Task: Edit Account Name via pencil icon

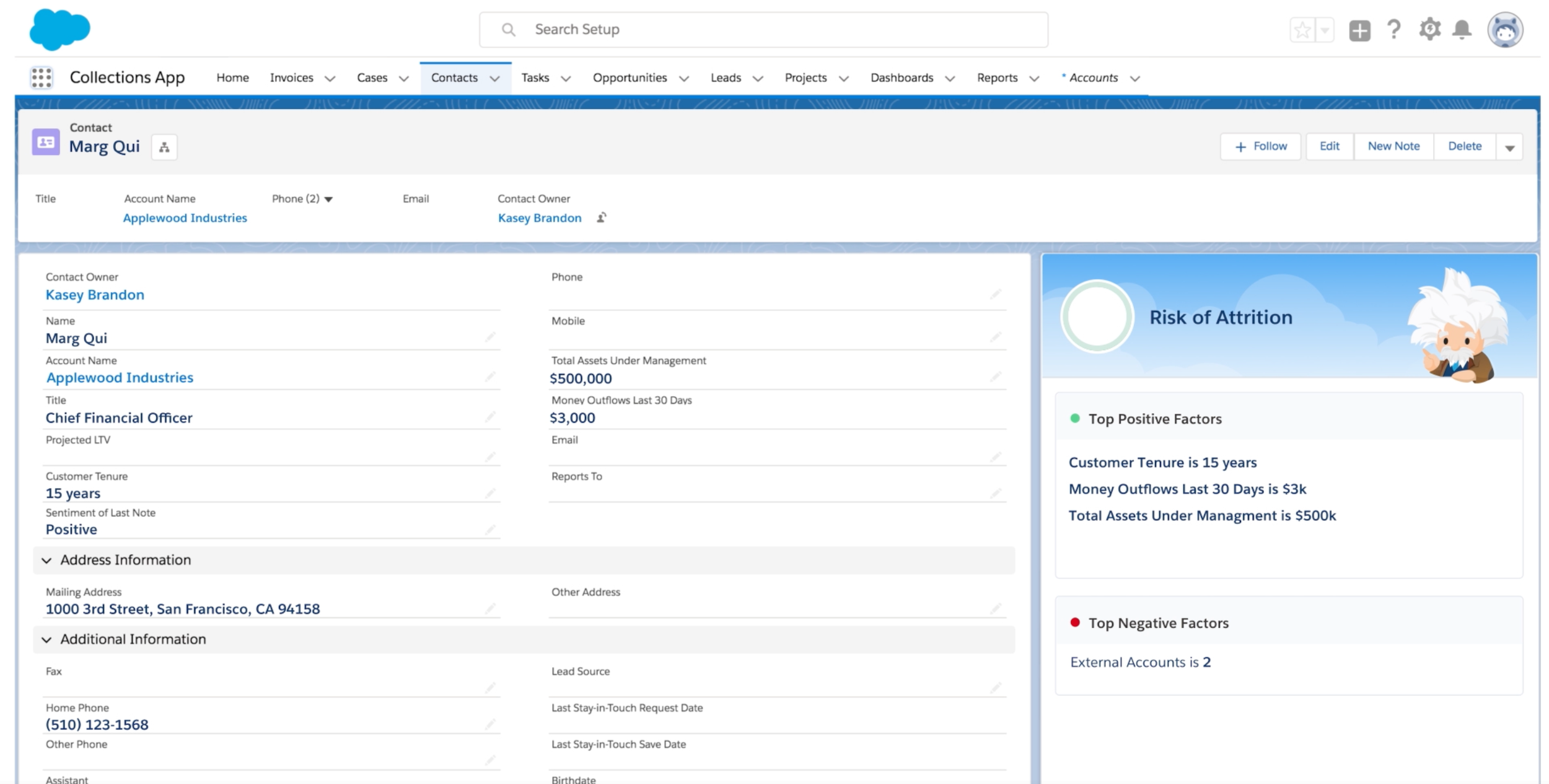Action: click(490, 377)
